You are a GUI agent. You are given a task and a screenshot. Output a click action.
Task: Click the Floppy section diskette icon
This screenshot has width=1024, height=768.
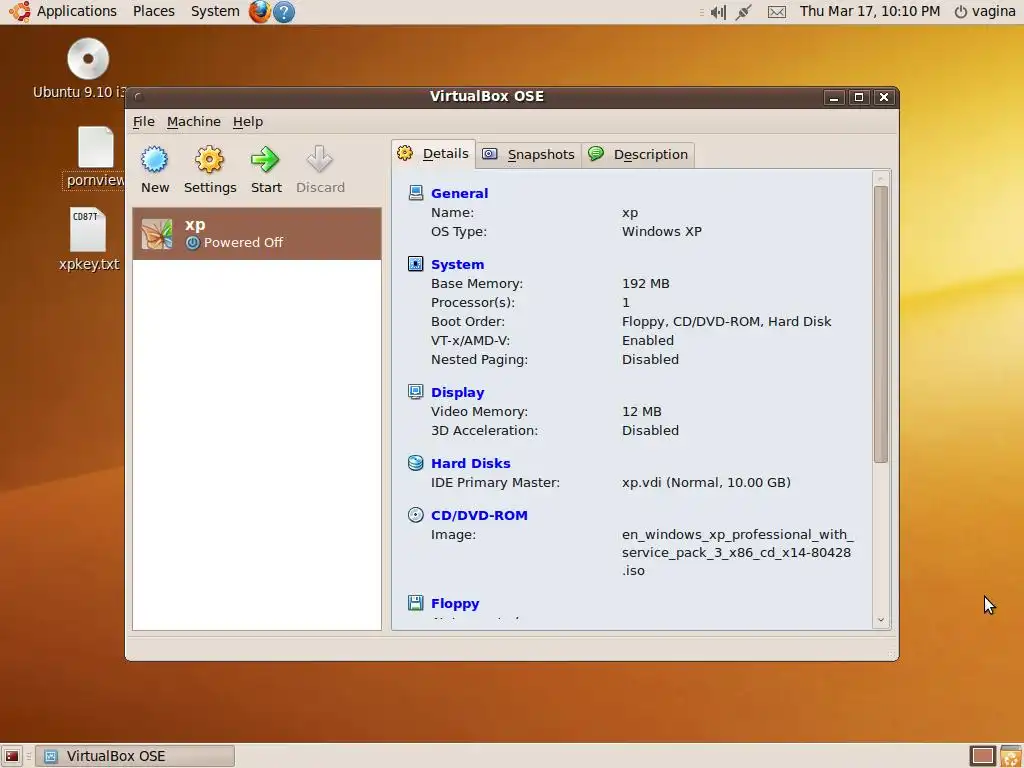click(415, 603)
